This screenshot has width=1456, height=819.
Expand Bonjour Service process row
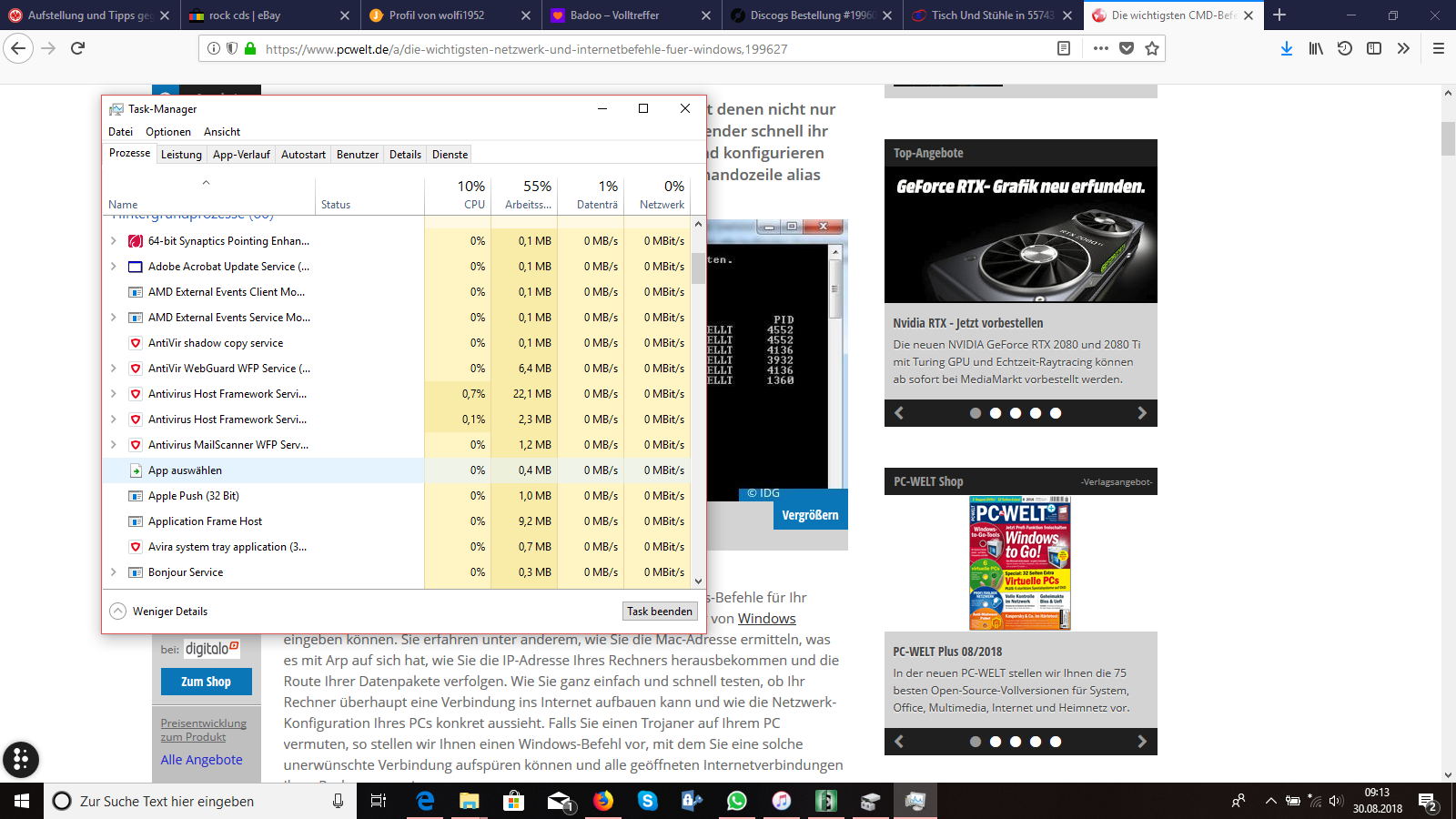tap(113, 572)
